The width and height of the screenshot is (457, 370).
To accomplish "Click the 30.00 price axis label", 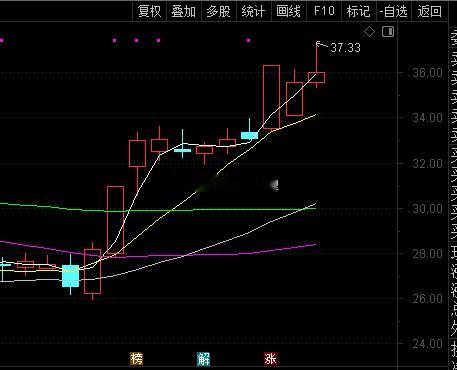I will pos(427,209).
